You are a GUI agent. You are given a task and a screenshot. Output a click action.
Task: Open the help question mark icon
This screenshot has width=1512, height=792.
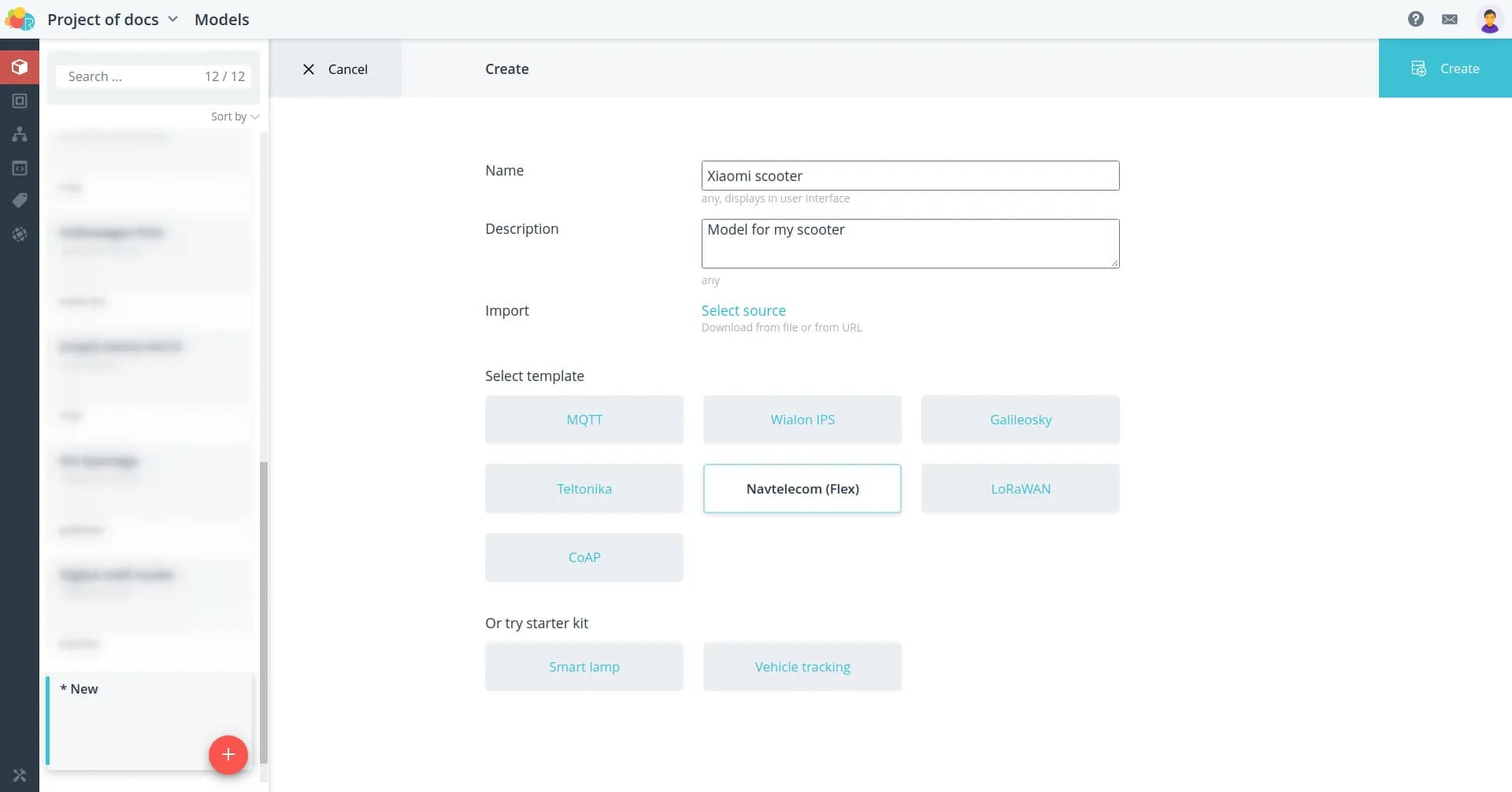[1415, 19]
